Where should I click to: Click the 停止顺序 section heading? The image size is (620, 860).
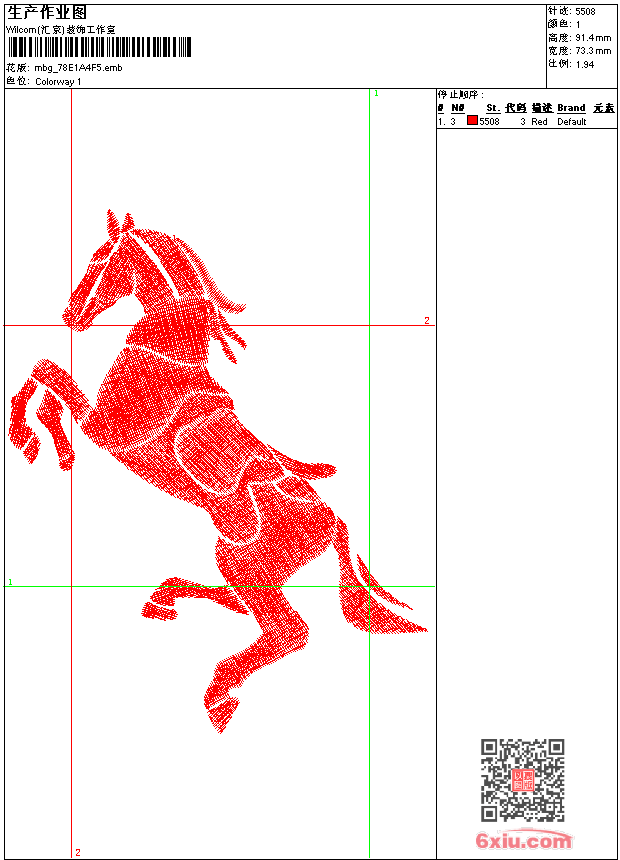point(460,95)
